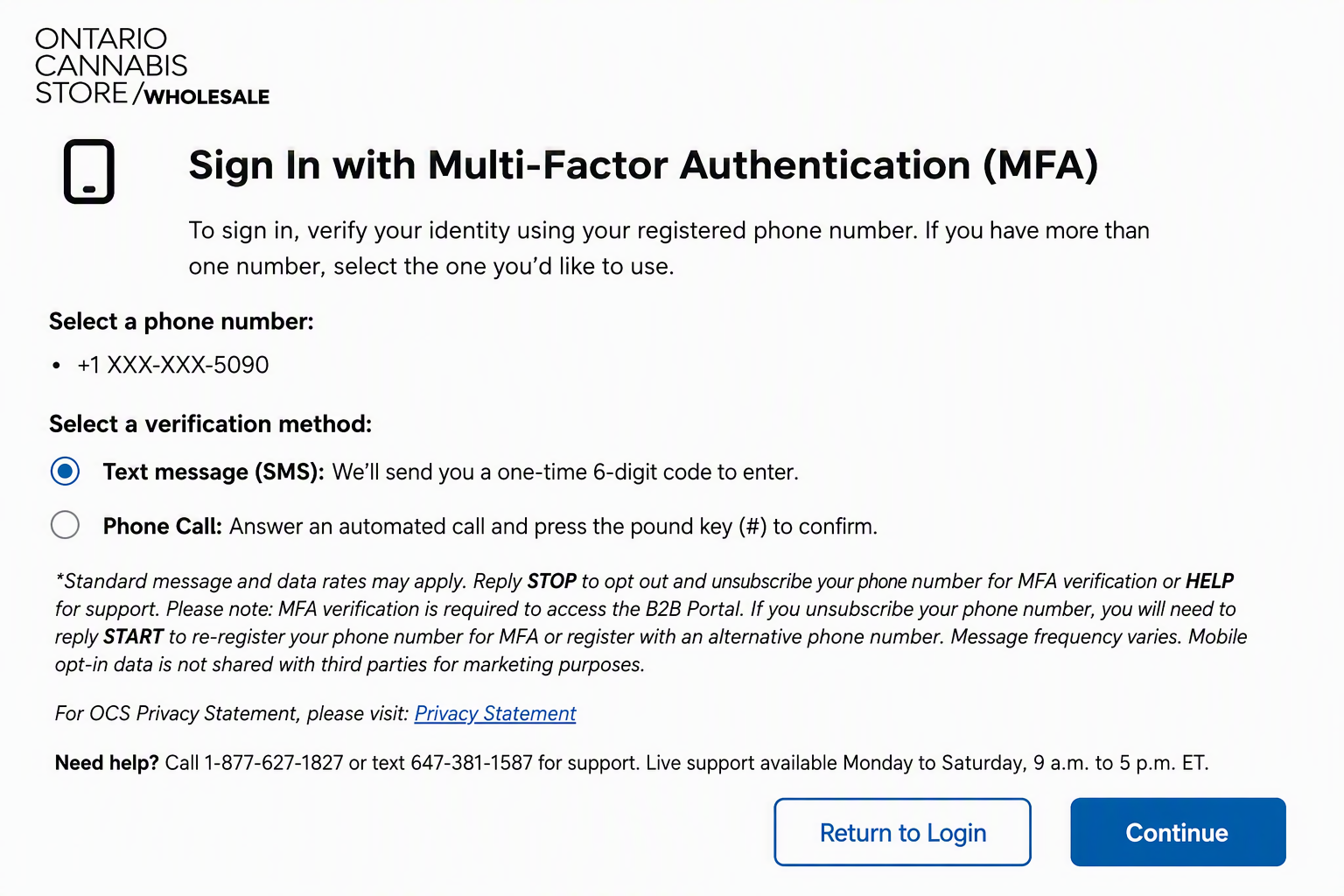Click the 'Select a phone number' label
This screenshot has width=1344, height=896.
pos(181,322)
